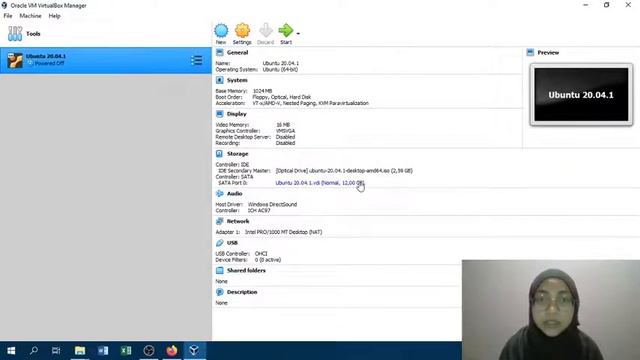
Task: Open the Storage settings header link
Action: 238,154
